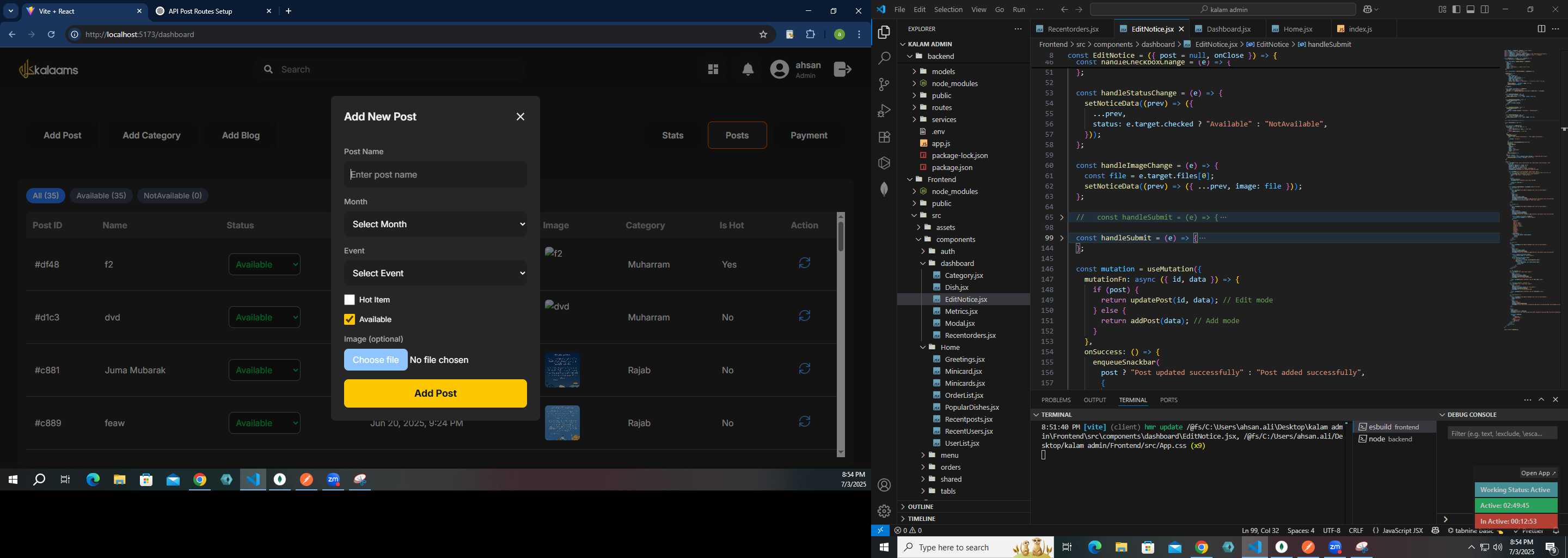Screen dimensions: 1568x558
Task: Click the remote window icon in status bar
Action: click(x=880, y=531)
